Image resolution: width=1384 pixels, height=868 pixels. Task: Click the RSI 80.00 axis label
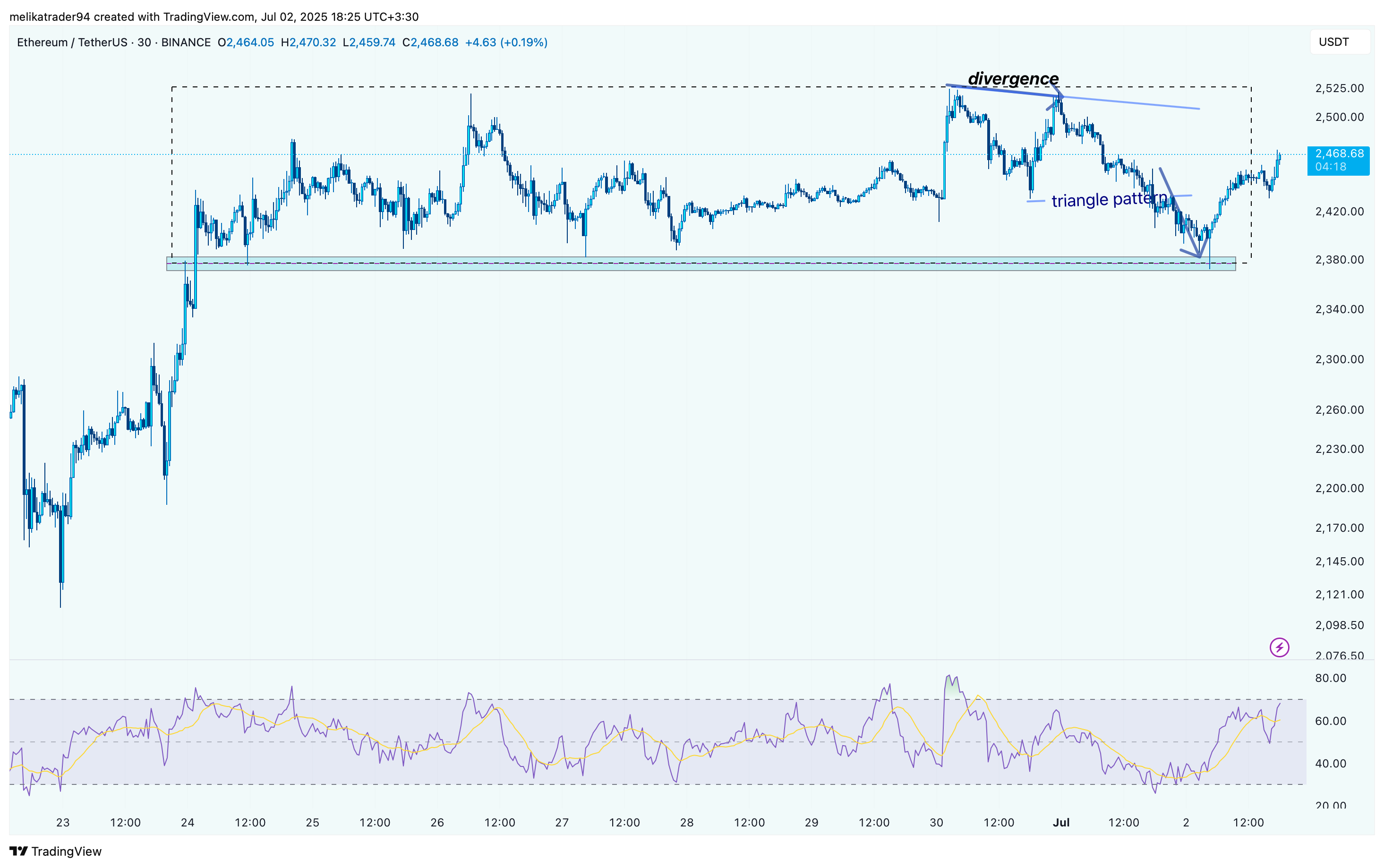pyautogui.click(x=1331, y=679)
